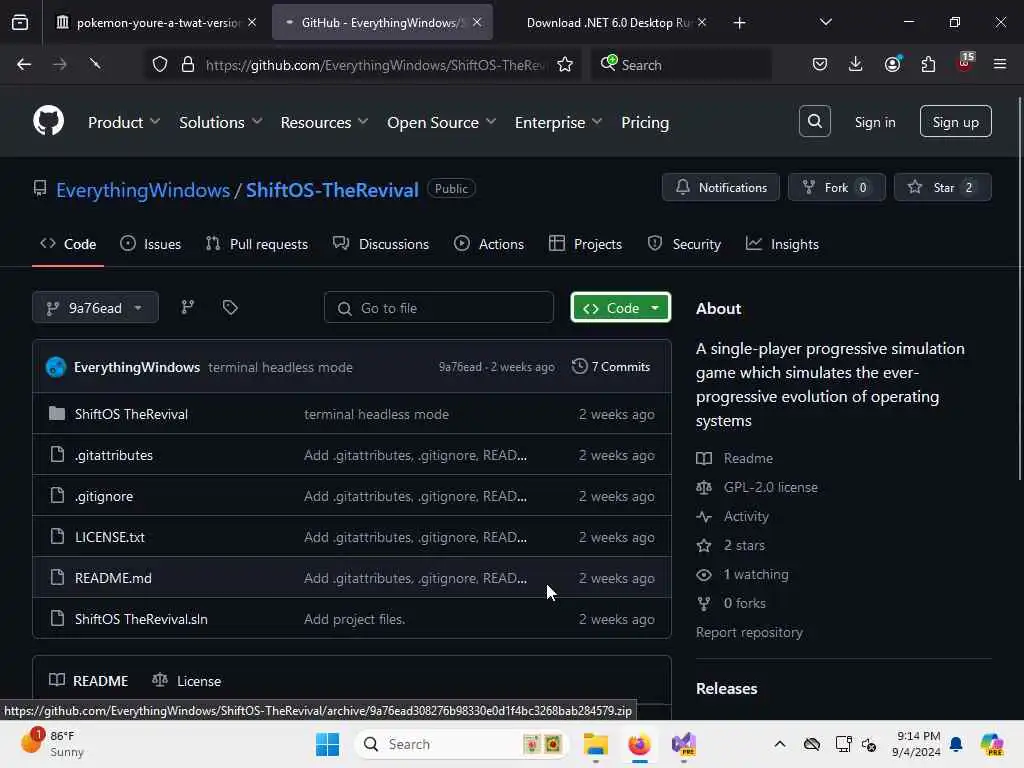Close the pokemon-youre-a-twat tab
This screenshot has width=1024, height=768.
pos(252,22)
